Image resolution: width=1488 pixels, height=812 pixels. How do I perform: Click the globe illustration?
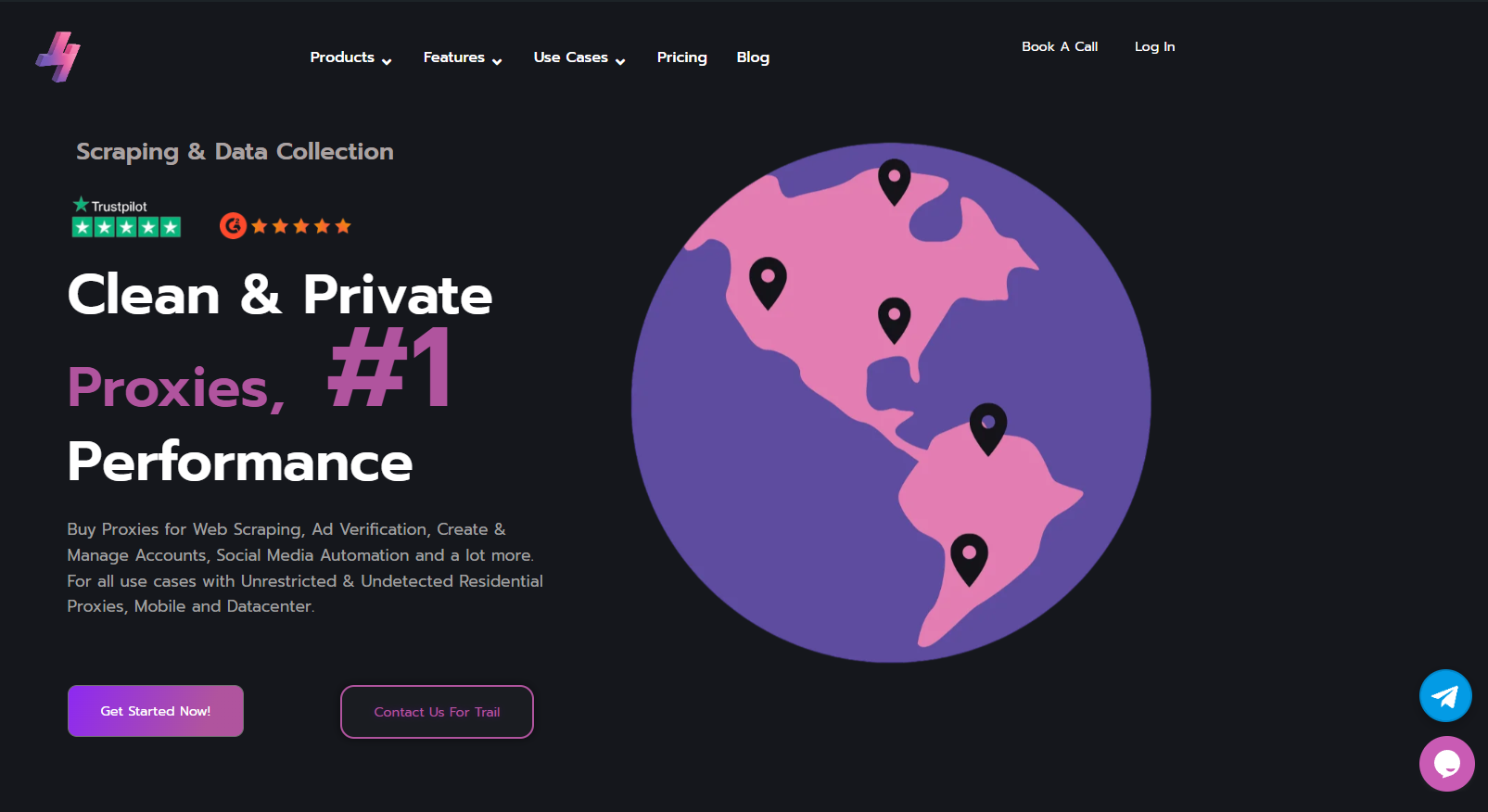click(x=891, y=402)
